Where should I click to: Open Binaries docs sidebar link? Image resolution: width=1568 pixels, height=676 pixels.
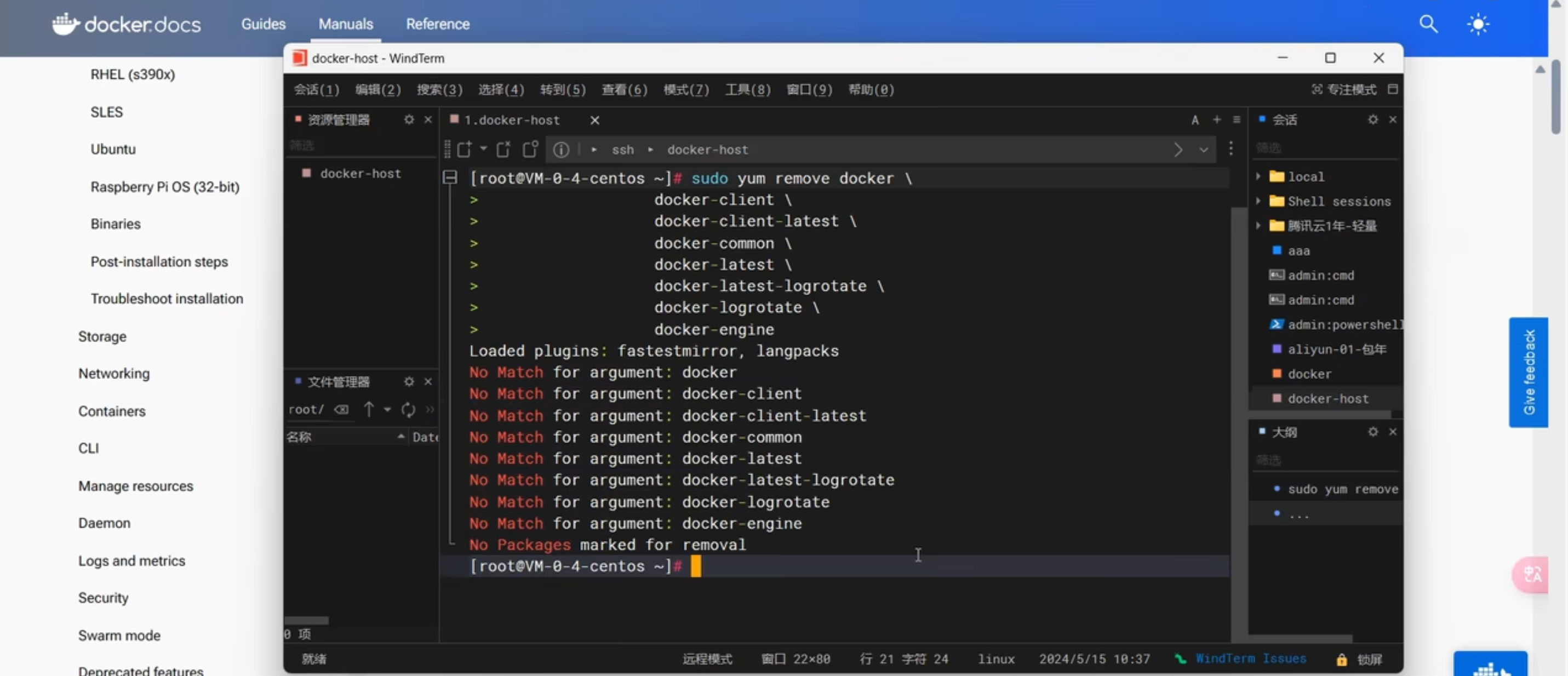pyautogui.click(x=116, y=224)
